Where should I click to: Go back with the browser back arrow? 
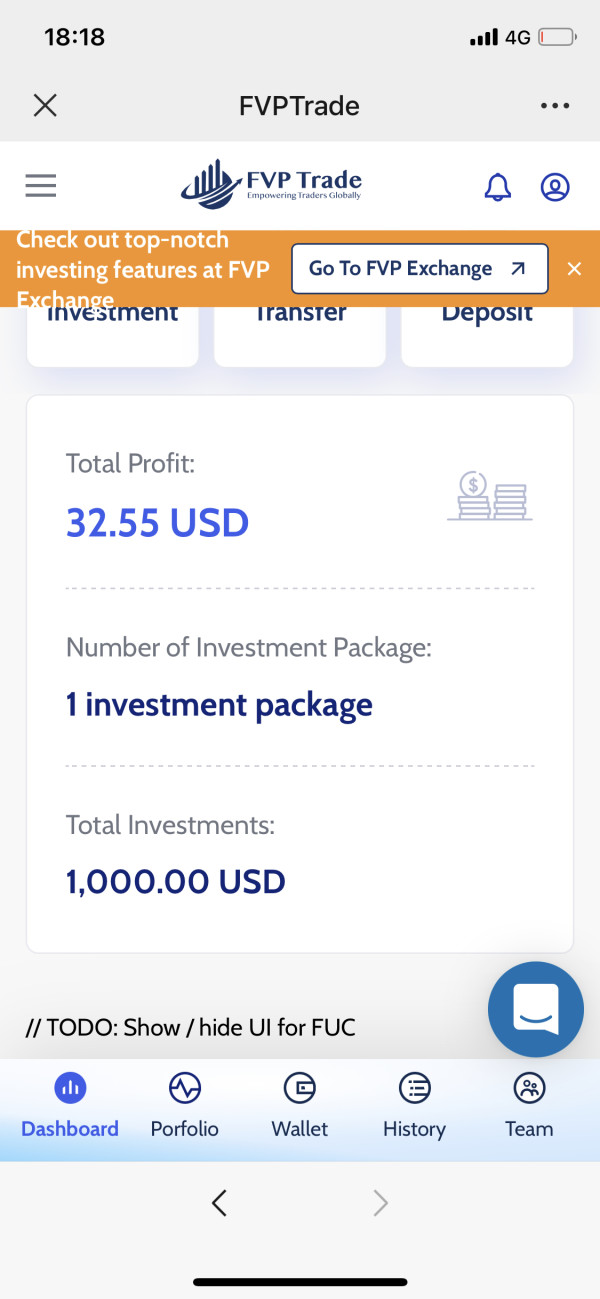tap(220, 1203)
